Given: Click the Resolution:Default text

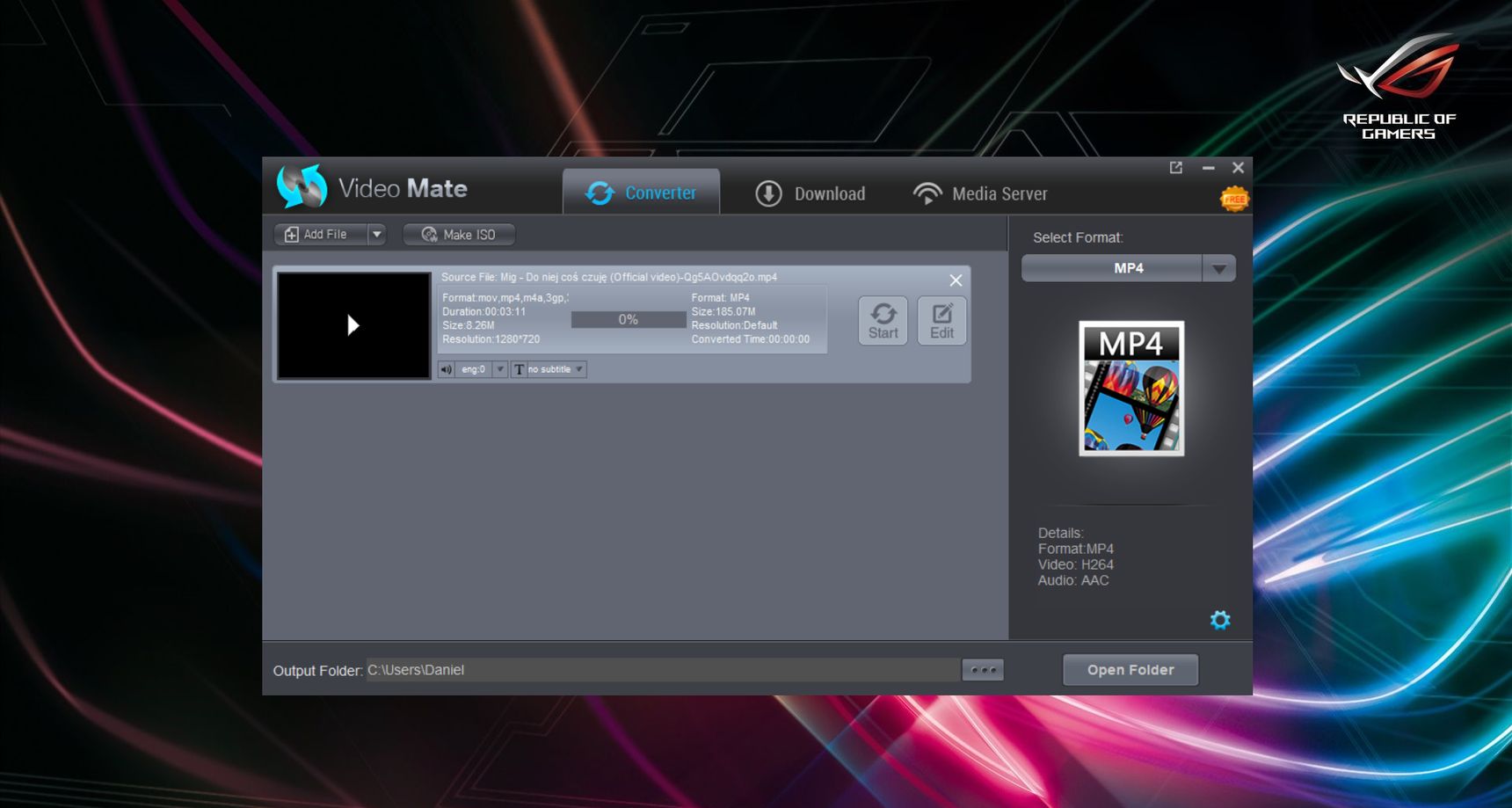Looking at the screenshot, I should pos(735,325).
